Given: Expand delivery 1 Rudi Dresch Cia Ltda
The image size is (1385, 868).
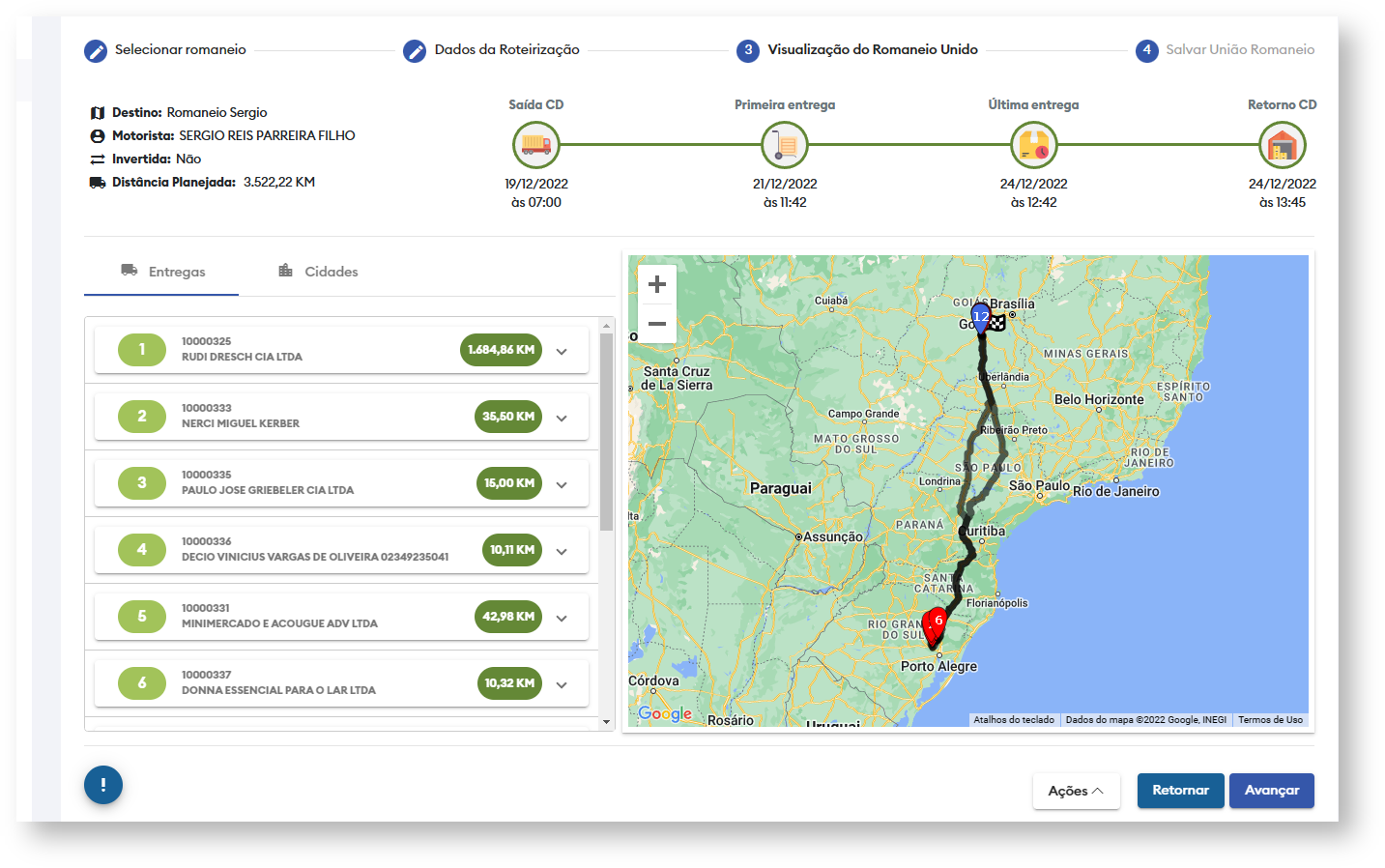Looking at the screenshot, I should point(562,352).
